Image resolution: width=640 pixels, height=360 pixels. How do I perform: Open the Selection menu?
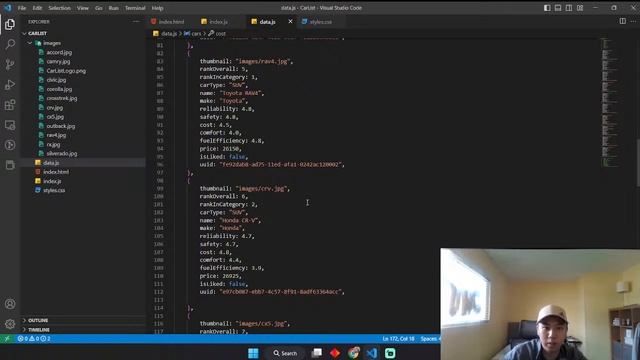(60, 8)
